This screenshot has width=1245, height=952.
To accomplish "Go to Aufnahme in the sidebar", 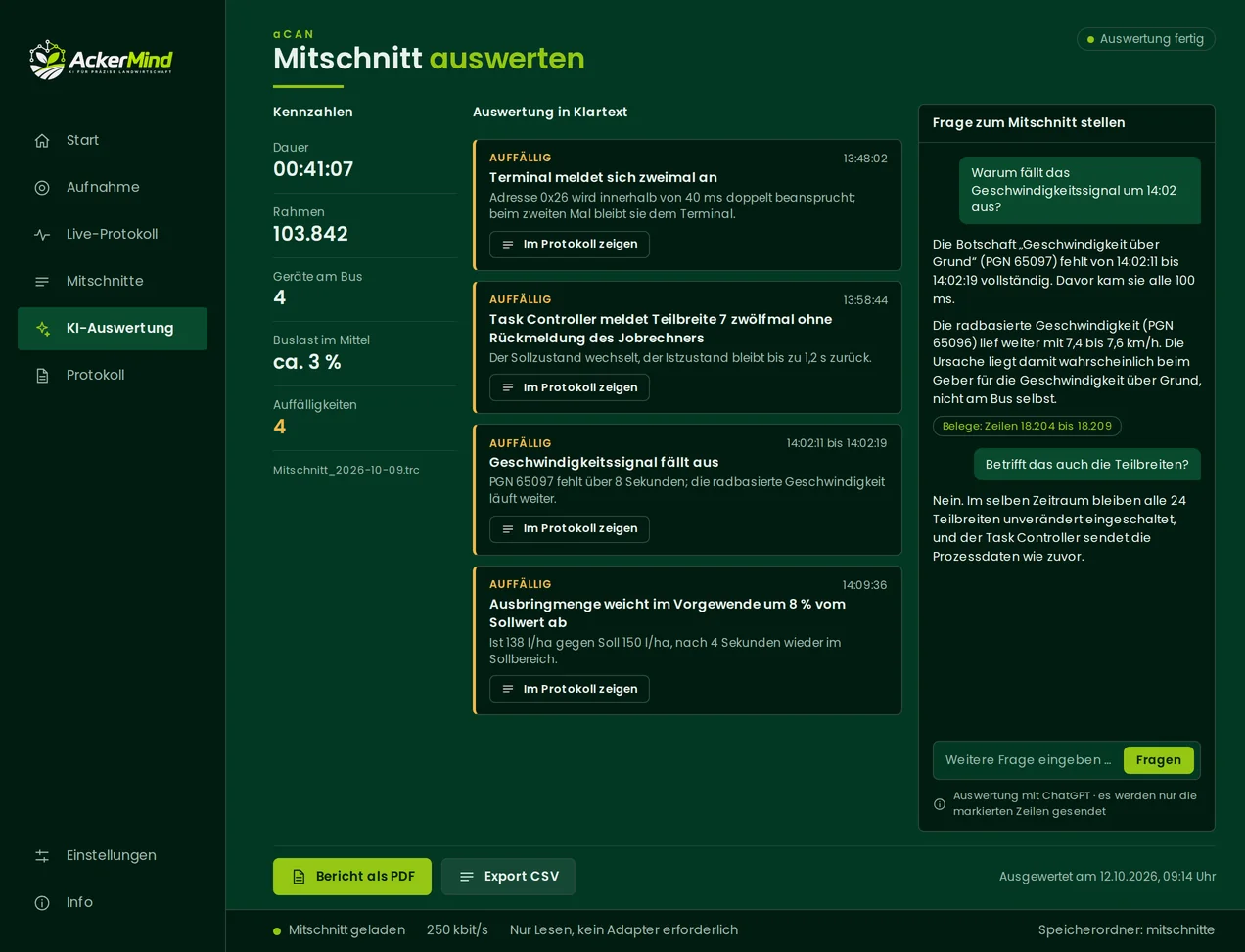I will coord(113,187).
